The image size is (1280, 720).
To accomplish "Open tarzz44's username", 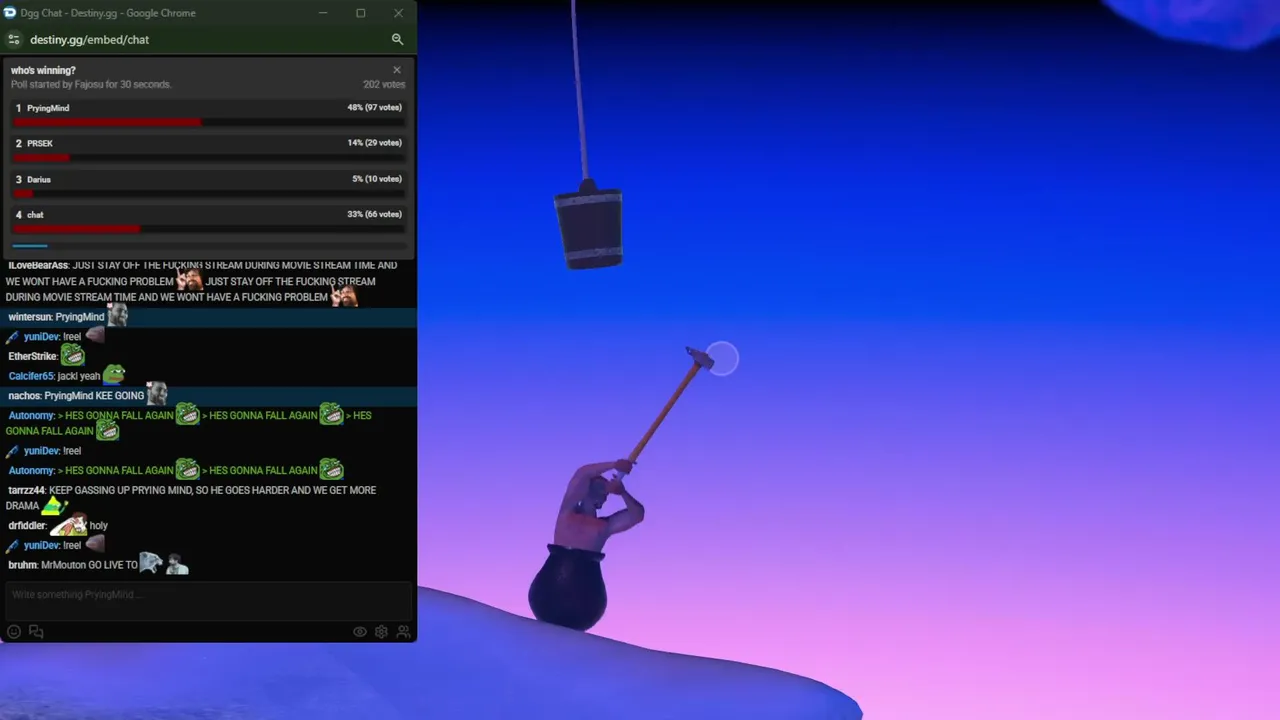I will pyautogui.click(x=27, y=490).
